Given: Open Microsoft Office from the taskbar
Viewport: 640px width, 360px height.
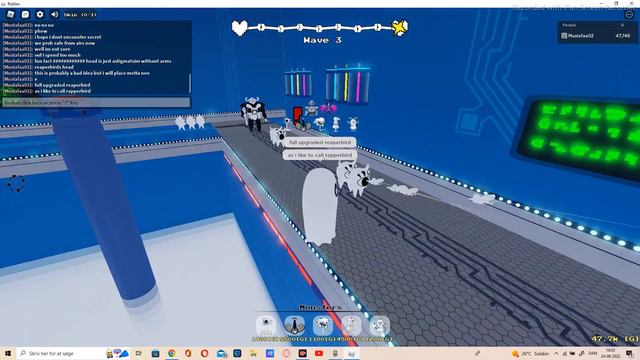Looking at the screenshot, I should (188, 353).
